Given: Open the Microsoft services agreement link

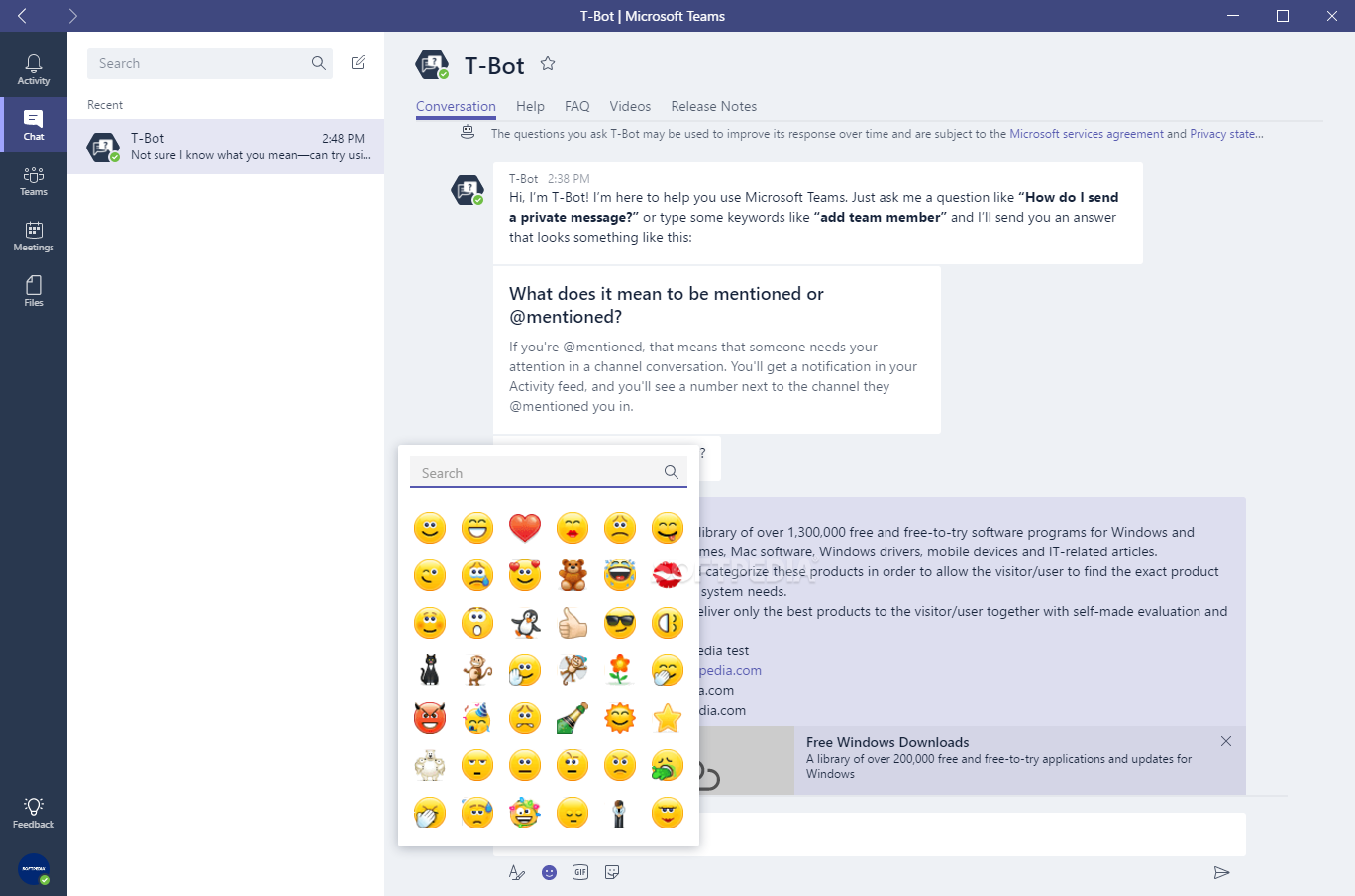Looking at the screenshot, I should (x=1087, y=134).
